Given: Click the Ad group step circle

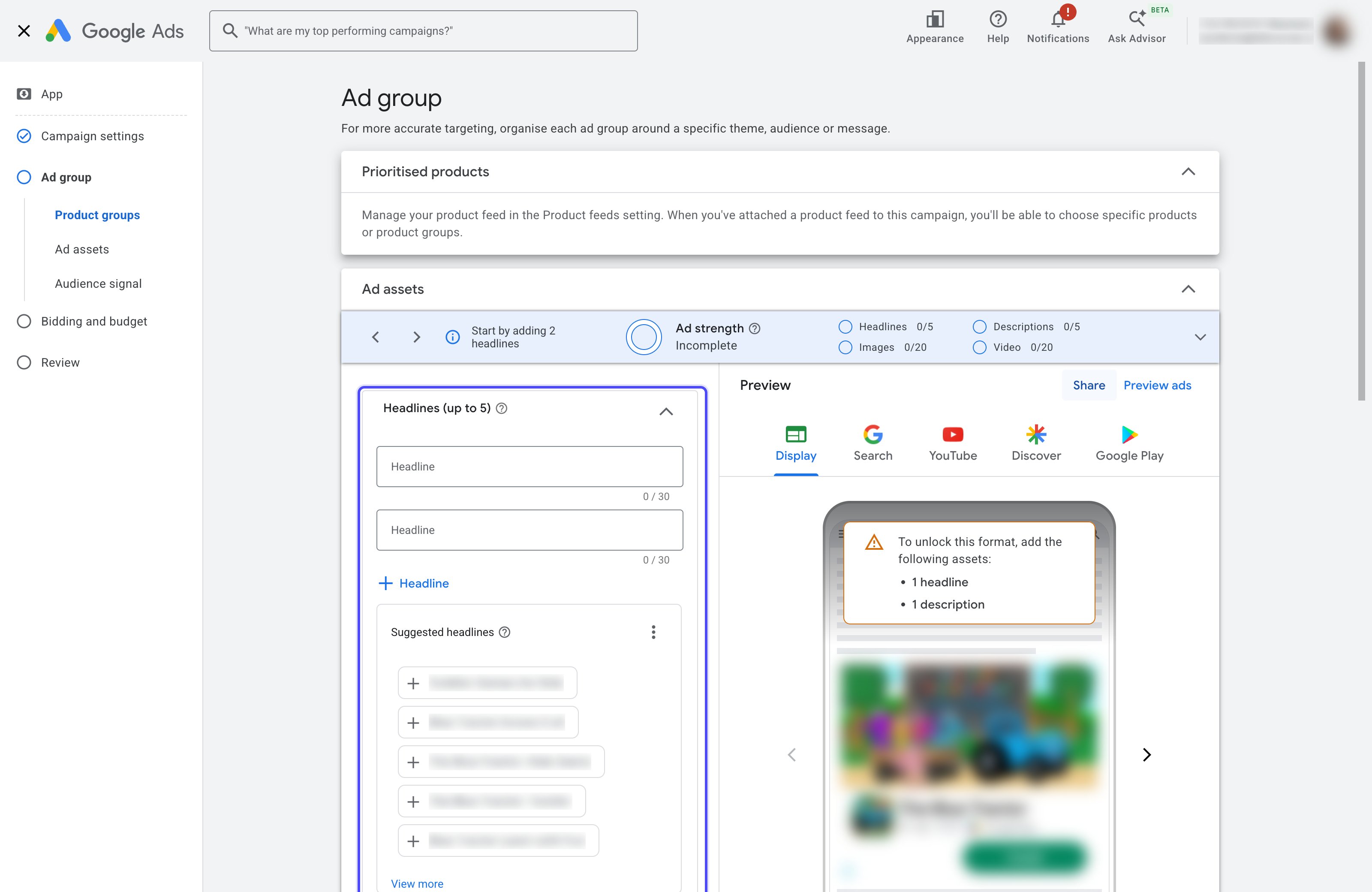Looking at the screenshot, I should 24,177.
